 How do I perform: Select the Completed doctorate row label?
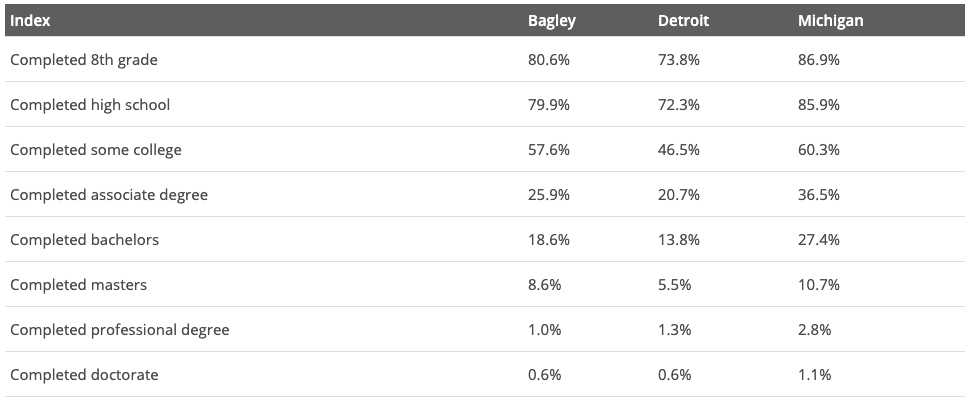coord(84,375)
